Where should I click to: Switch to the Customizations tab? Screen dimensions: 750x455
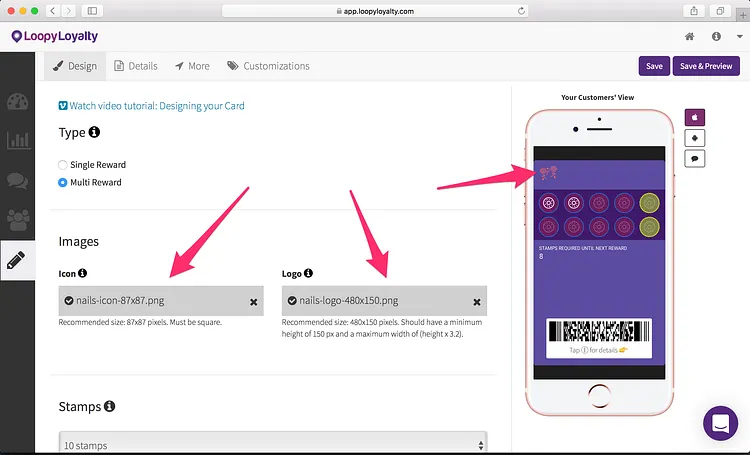point(268,66)
